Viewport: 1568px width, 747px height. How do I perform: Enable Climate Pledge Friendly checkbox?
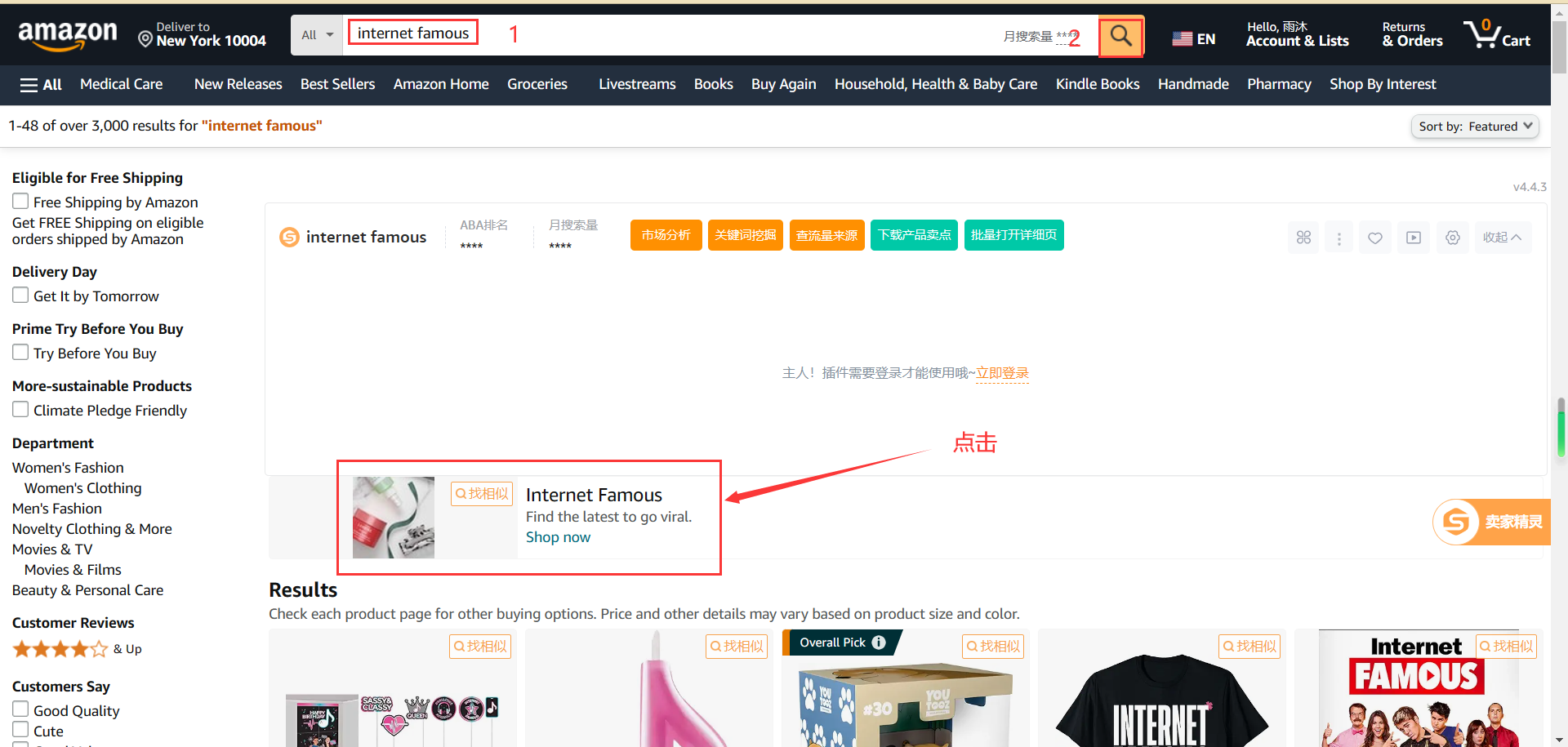click(x=20, y=409)
